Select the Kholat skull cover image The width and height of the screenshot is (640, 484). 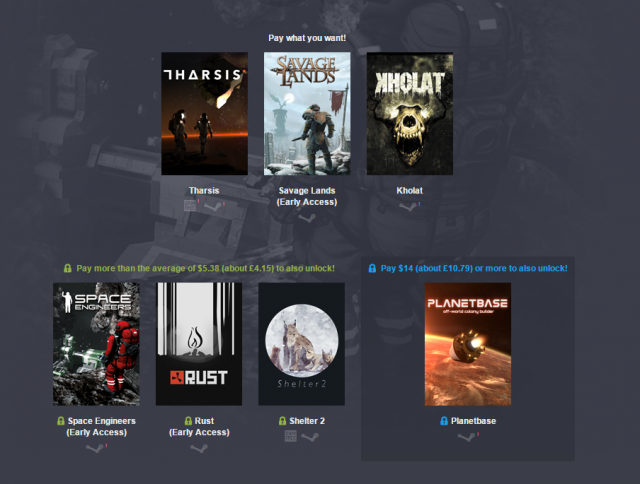(410, 114)
